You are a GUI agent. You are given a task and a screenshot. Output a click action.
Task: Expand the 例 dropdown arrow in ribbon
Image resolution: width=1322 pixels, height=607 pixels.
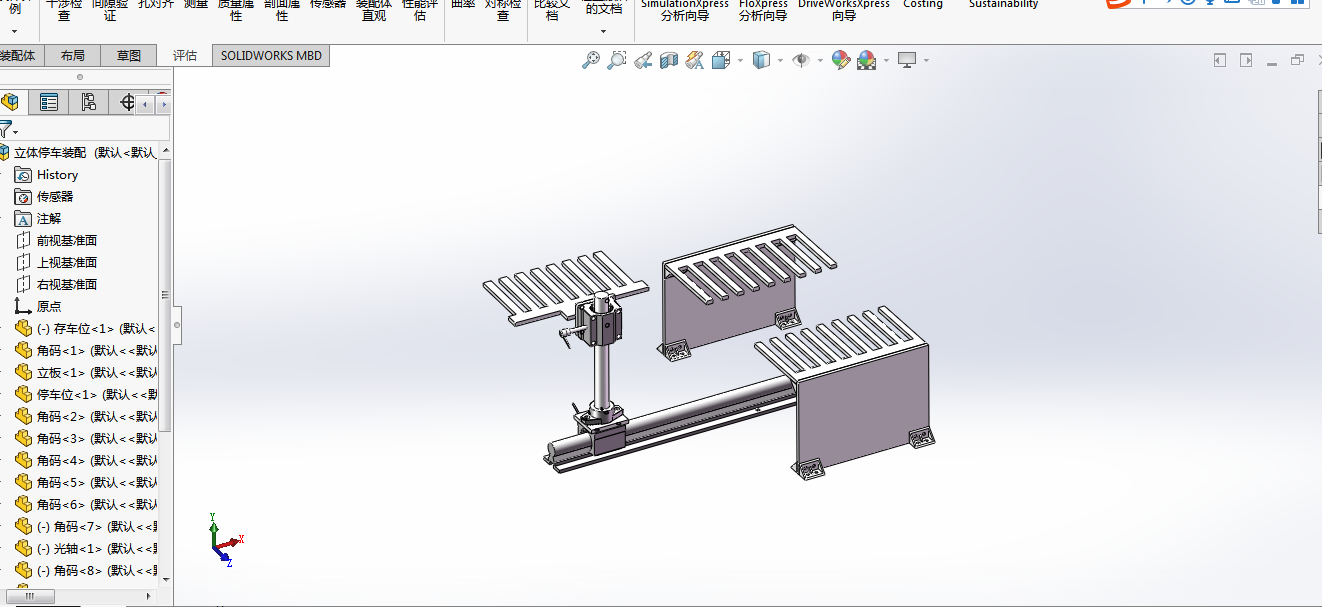(x=14, y=31)
